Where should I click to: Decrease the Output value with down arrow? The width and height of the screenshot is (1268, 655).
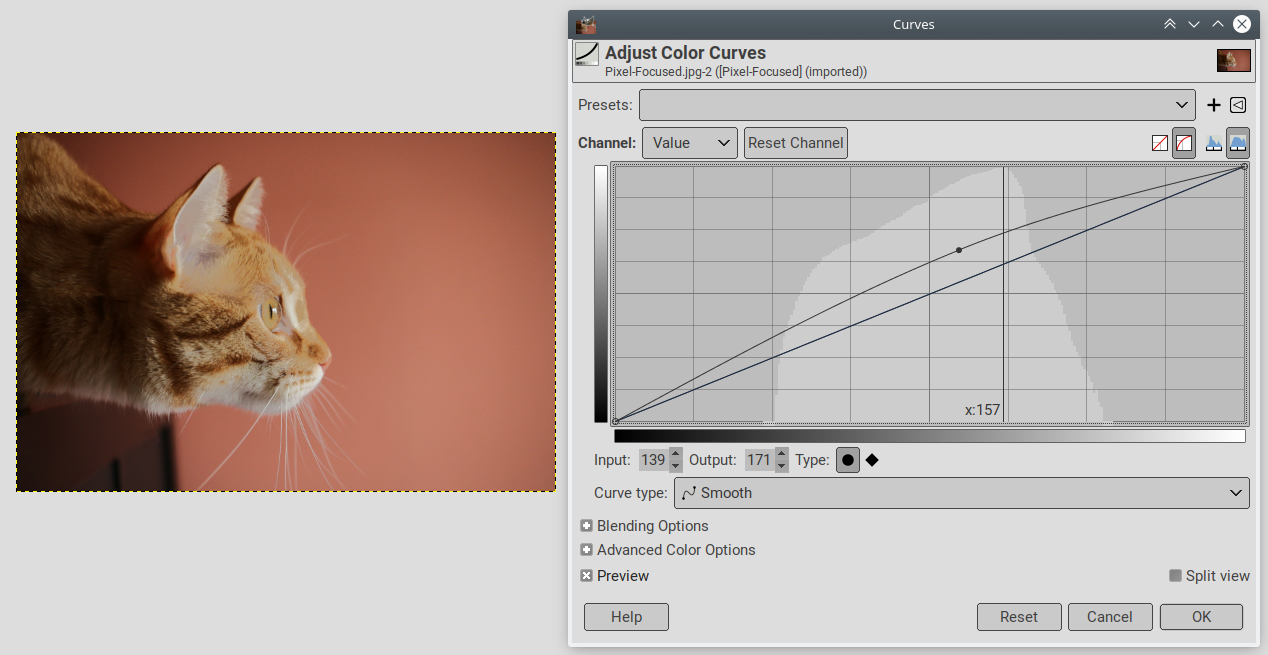pyautogui.click(x=782, y=466)
